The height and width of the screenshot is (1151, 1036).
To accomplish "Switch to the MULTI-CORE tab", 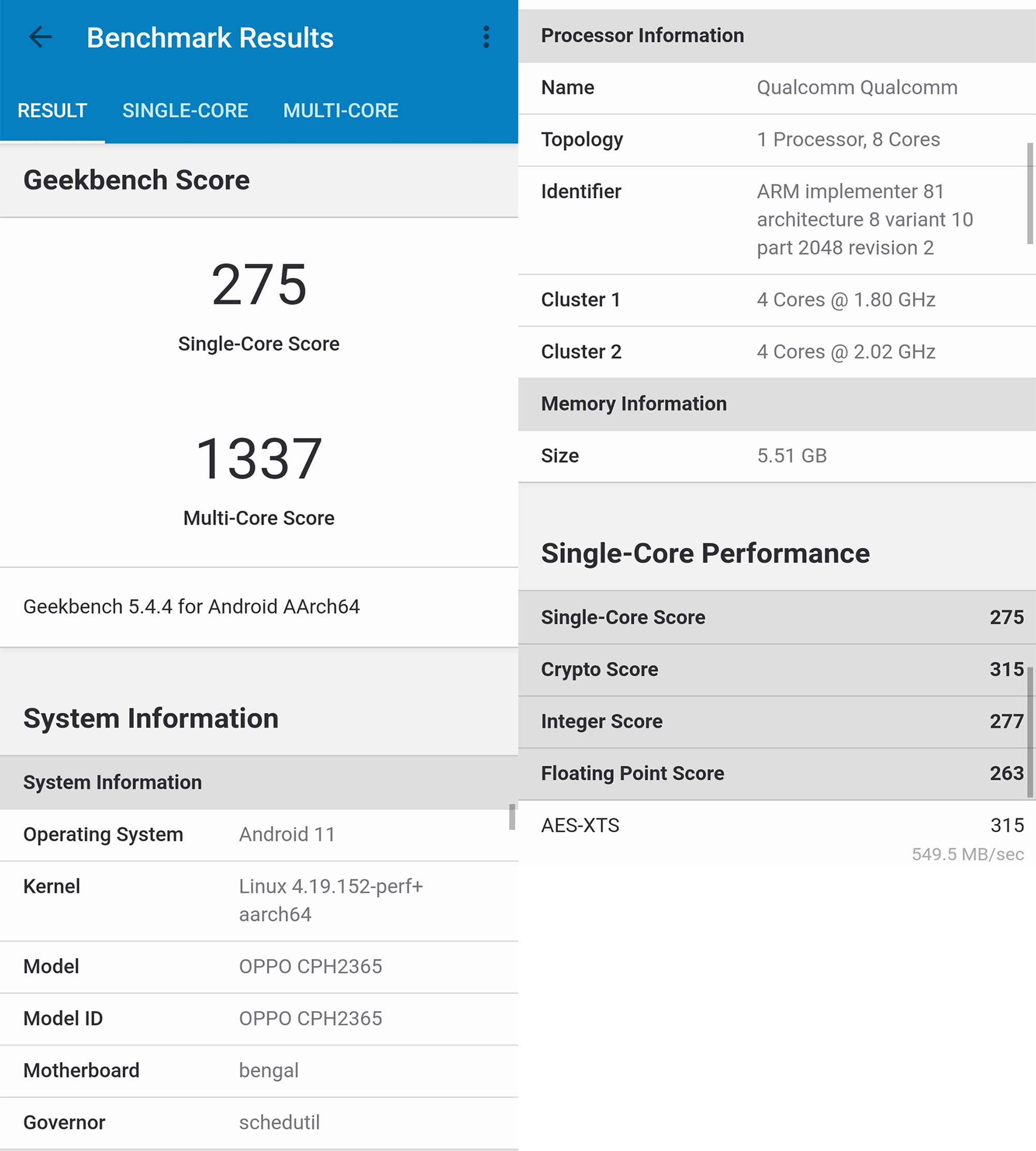I will [x=341, y=110].
